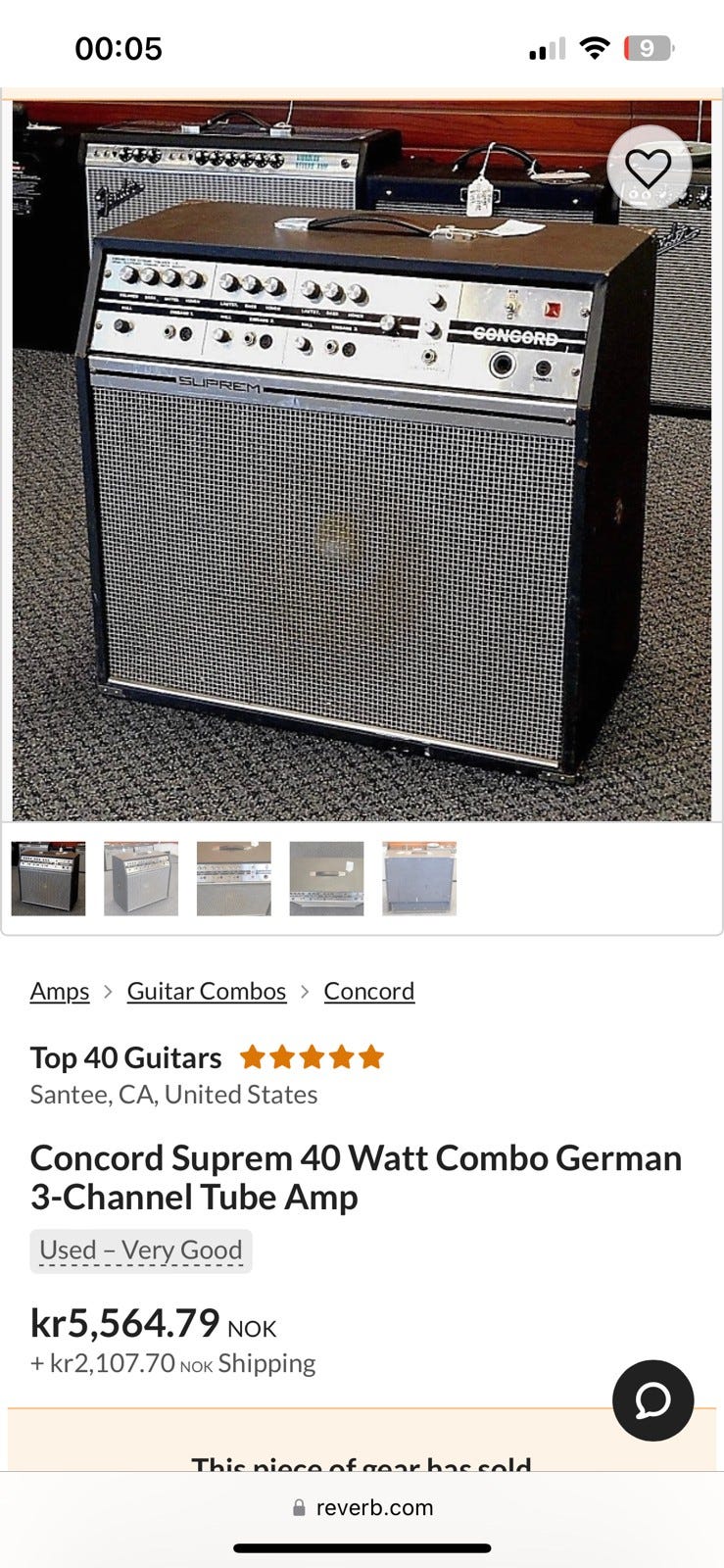Select the fifth amp back thumbnail
This screenshot has height=1568, width=724.
click(419, 878)
